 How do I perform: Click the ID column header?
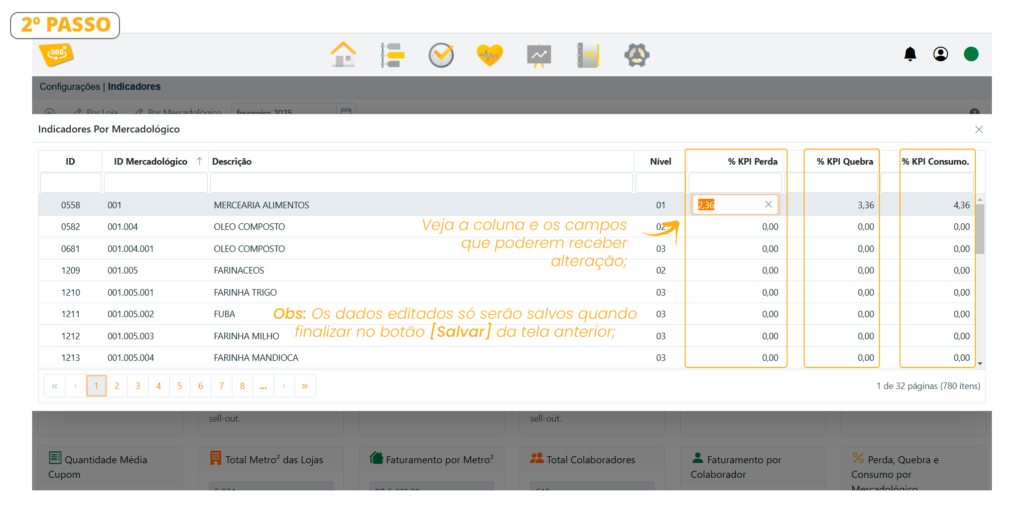[70, 161]
